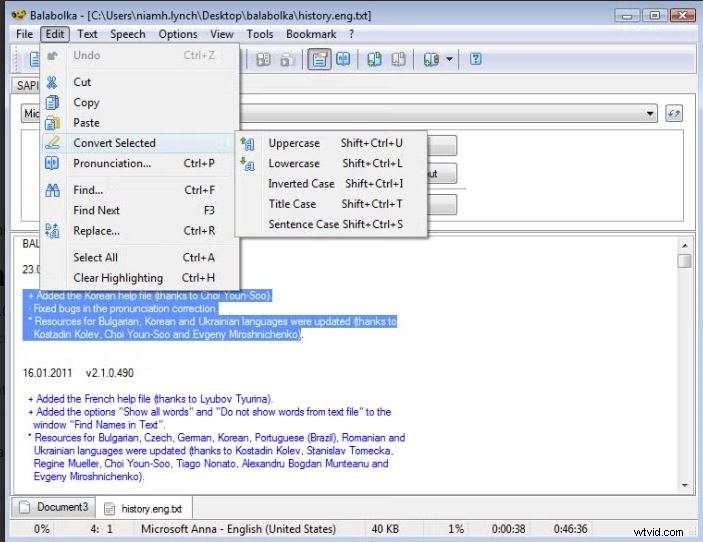Click the Paste clipboard icon
703x542 pixels.
click(x=53, y=122)
